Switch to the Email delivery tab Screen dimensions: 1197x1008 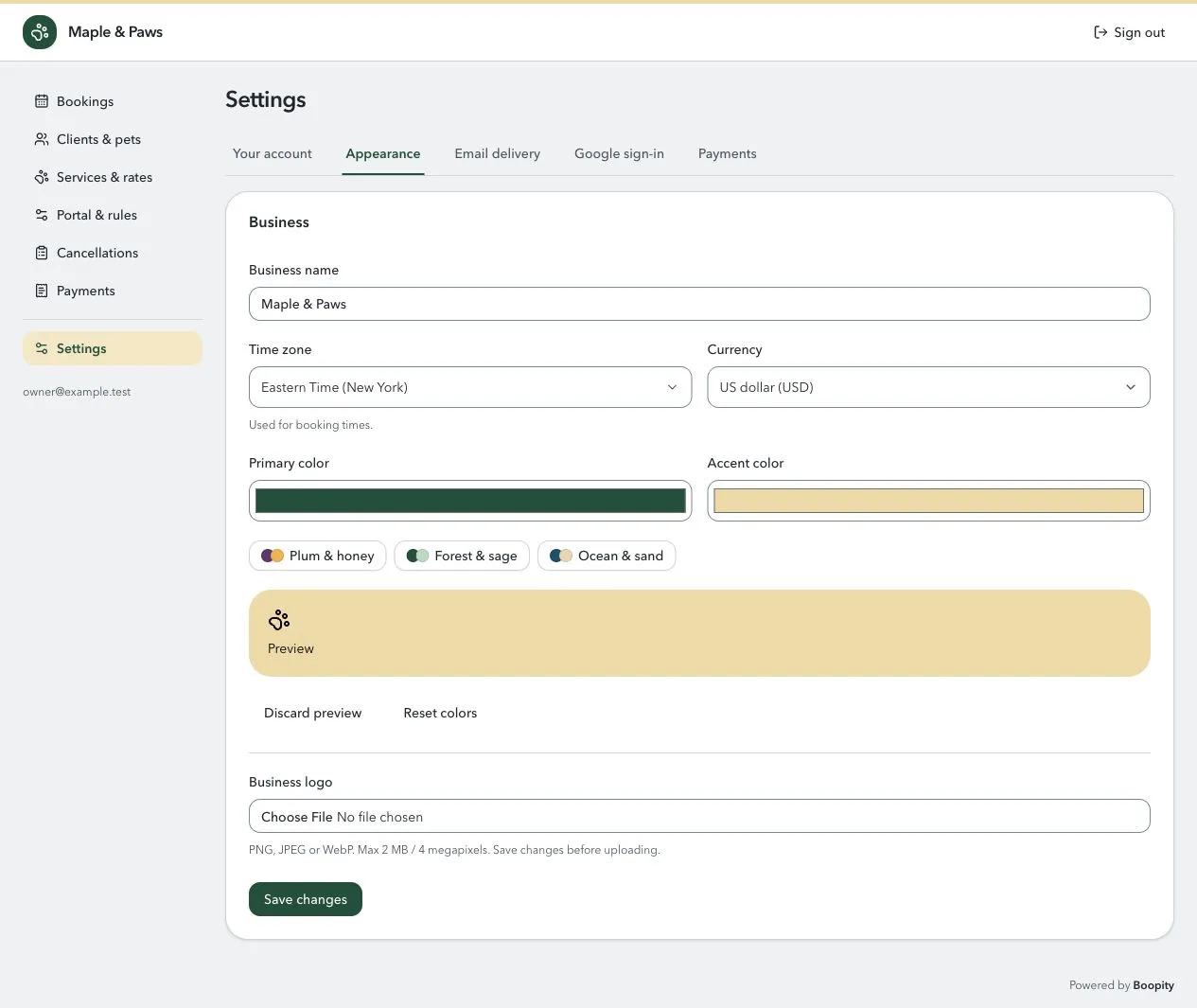pos(498,153)
